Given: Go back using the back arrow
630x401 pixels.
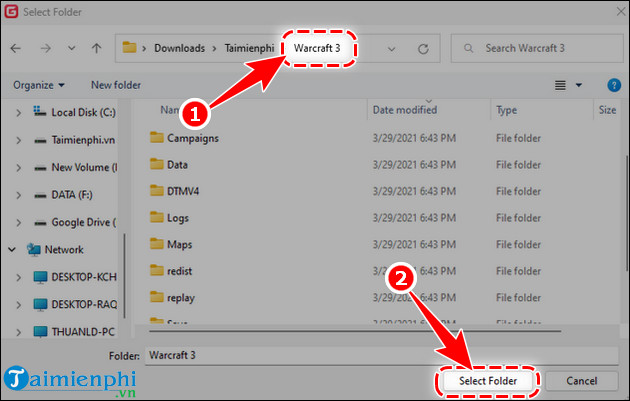Looking at the screenshot, I should [16, 49].
